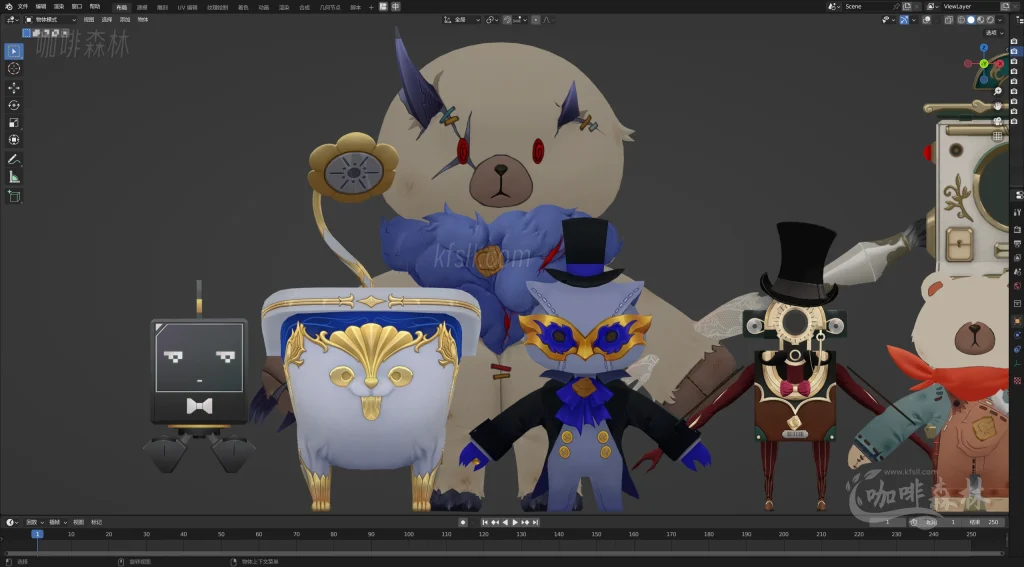Switch to the 建模 Modeling workspace tab
The height and width of the screenshot is (567, 1024).
[x=142, y=7]
